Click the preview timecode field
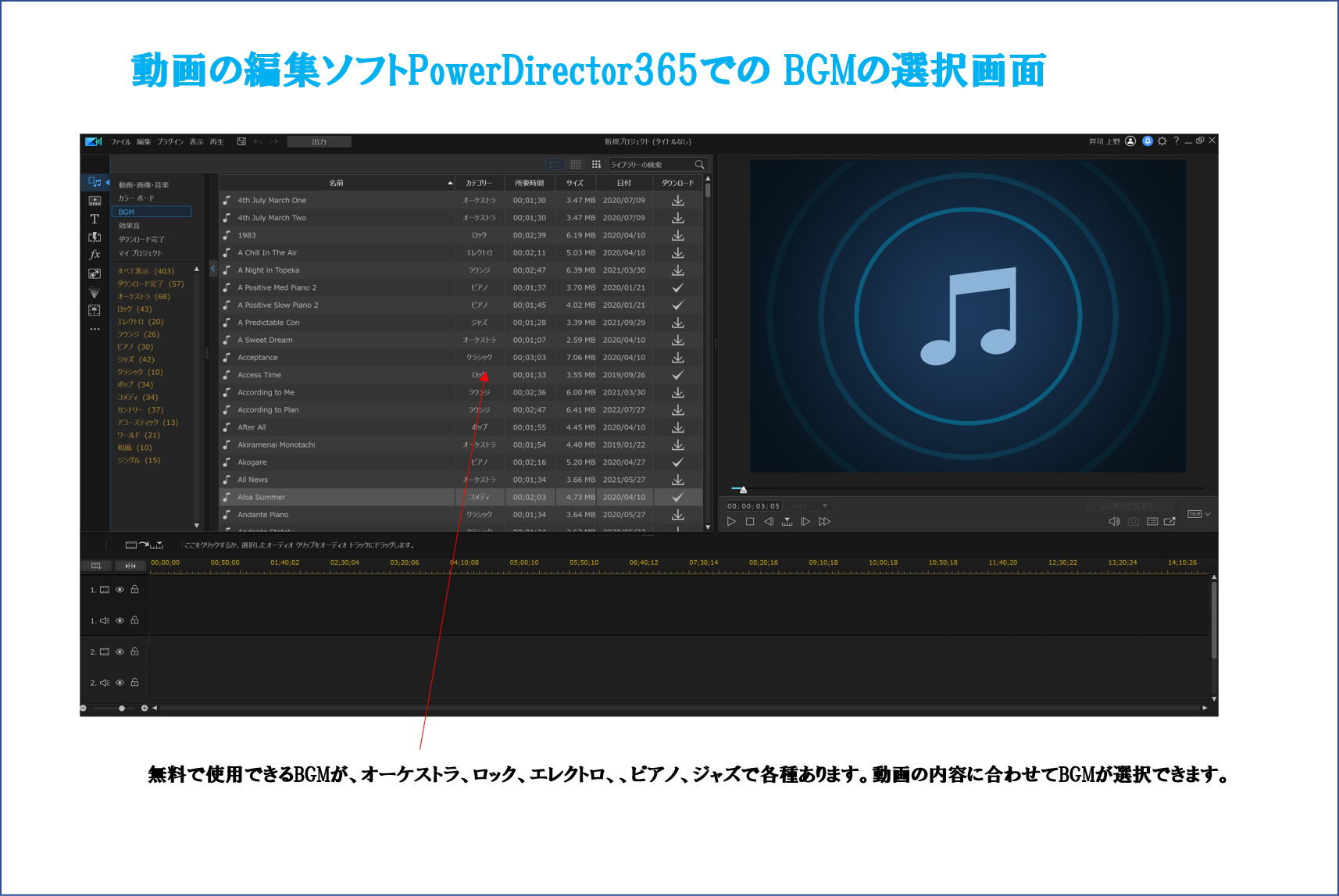 tap(753, 505)
